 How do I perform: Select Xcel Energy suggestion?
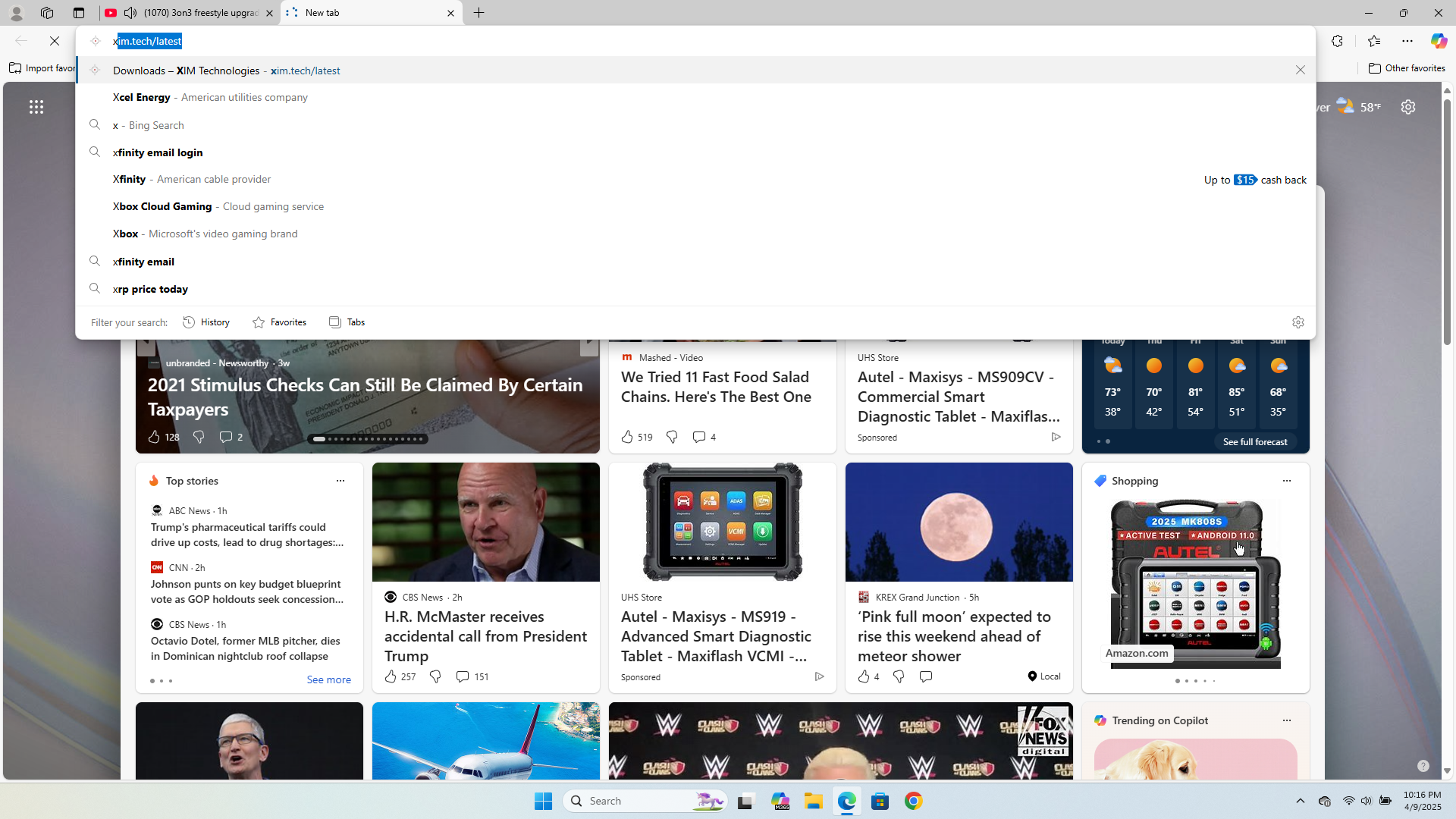[695, 97]
